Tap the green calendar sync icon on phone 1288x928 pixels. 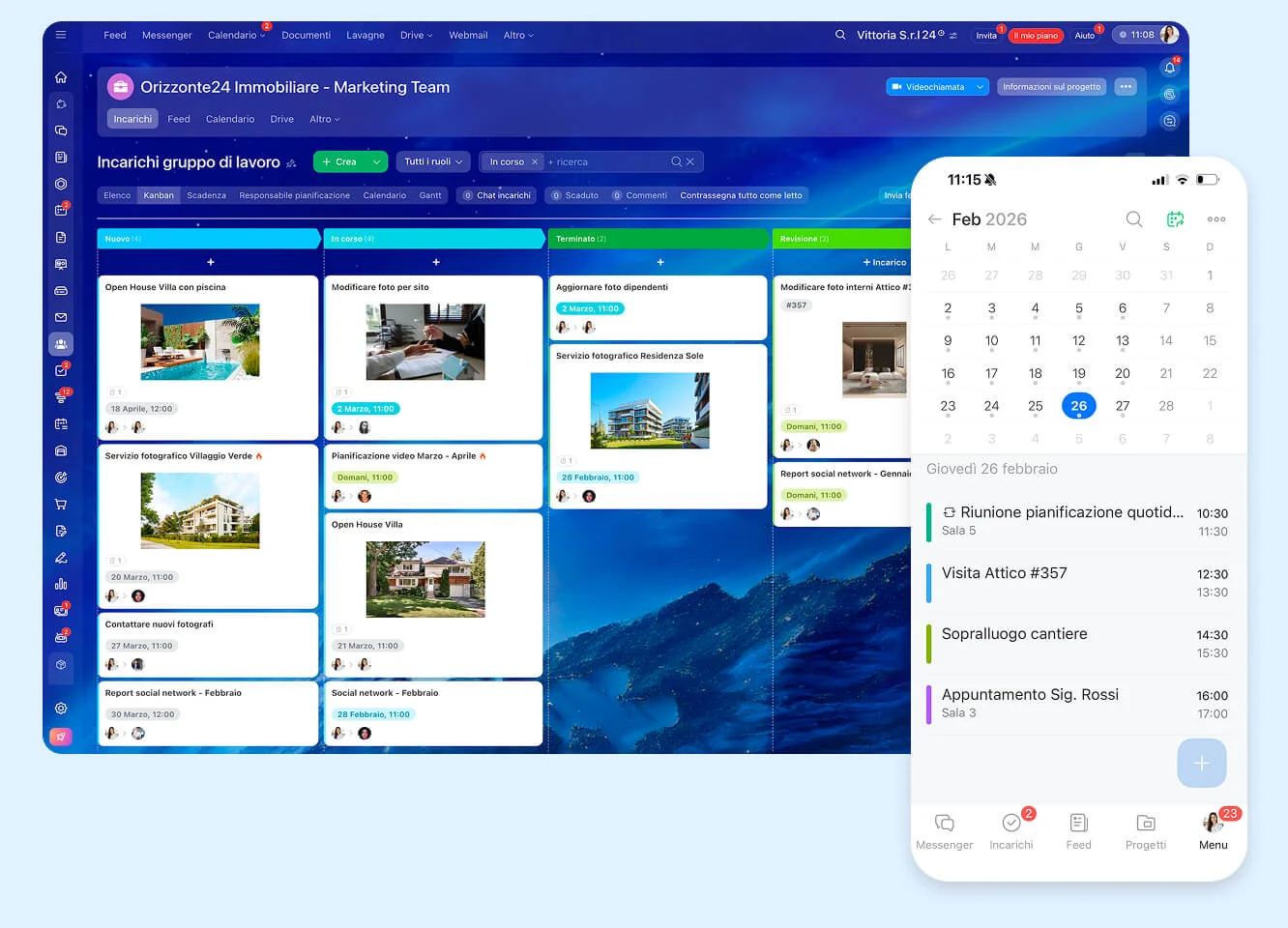click(1175, 219)
